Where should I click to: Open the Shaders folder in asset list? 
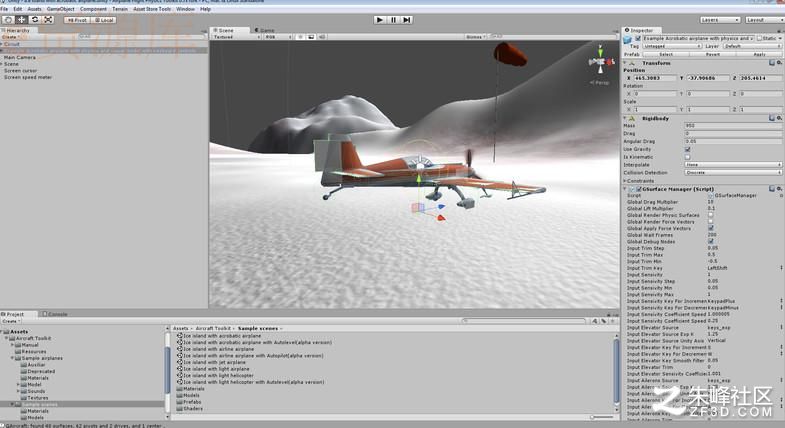point(190,408)
